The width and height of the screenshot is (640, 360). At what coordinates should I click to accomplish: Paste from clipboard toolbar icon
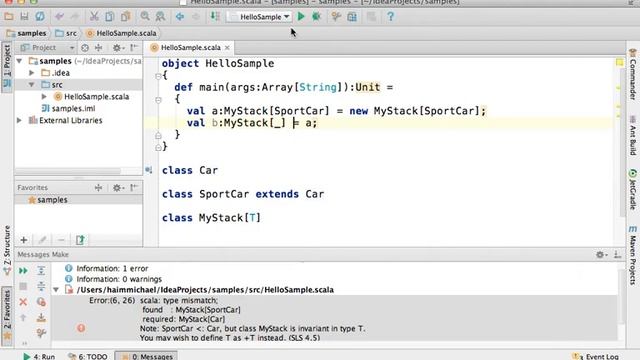click(x=126, y=17)
